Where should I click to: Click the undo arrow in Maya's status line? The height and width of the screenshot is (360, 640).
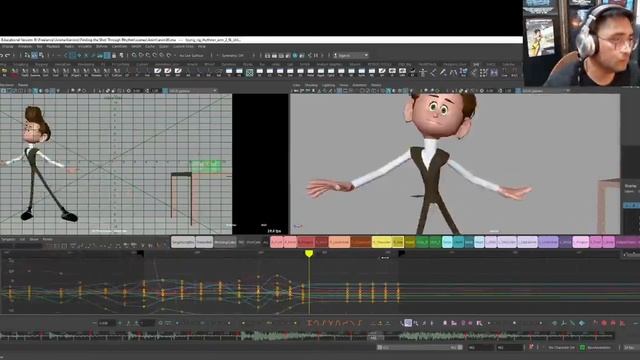coord(2,56)
